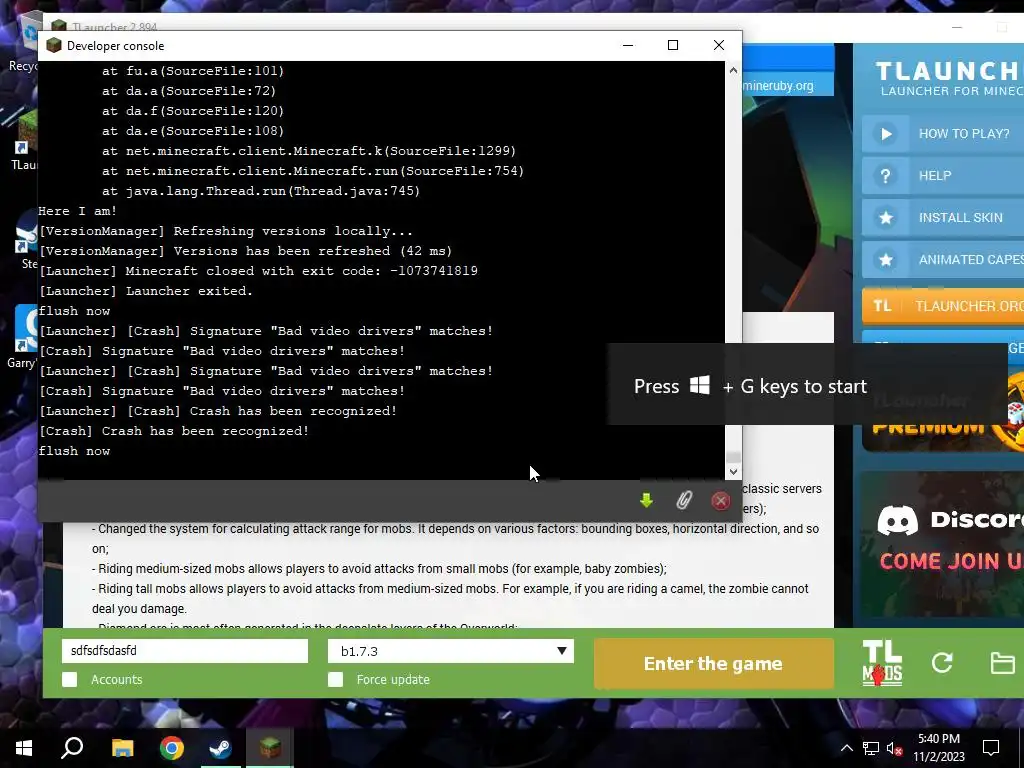Click the Discord COME JOIN US banner text

952,561
